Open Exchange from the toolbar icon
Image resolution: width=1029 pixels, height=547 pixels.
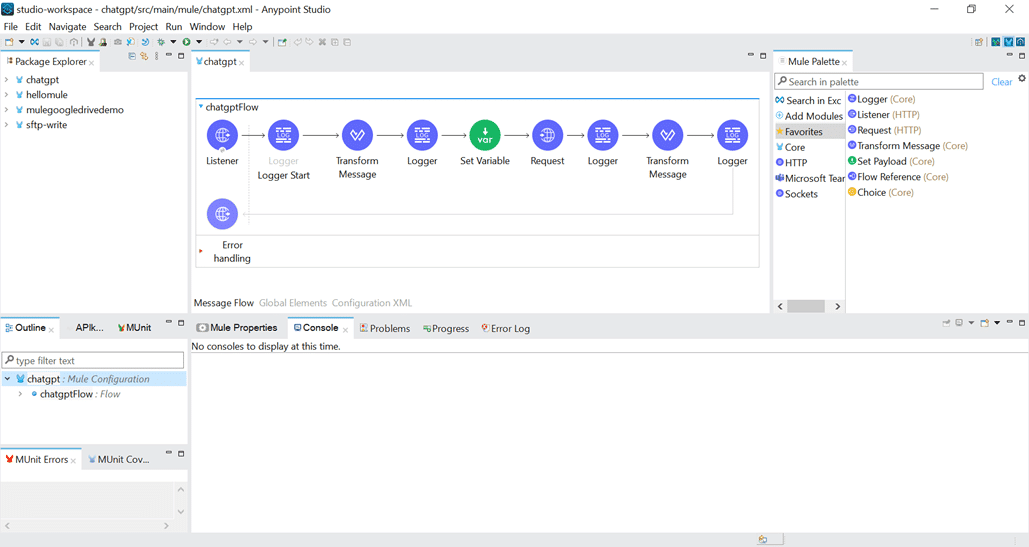coord(34,42)
